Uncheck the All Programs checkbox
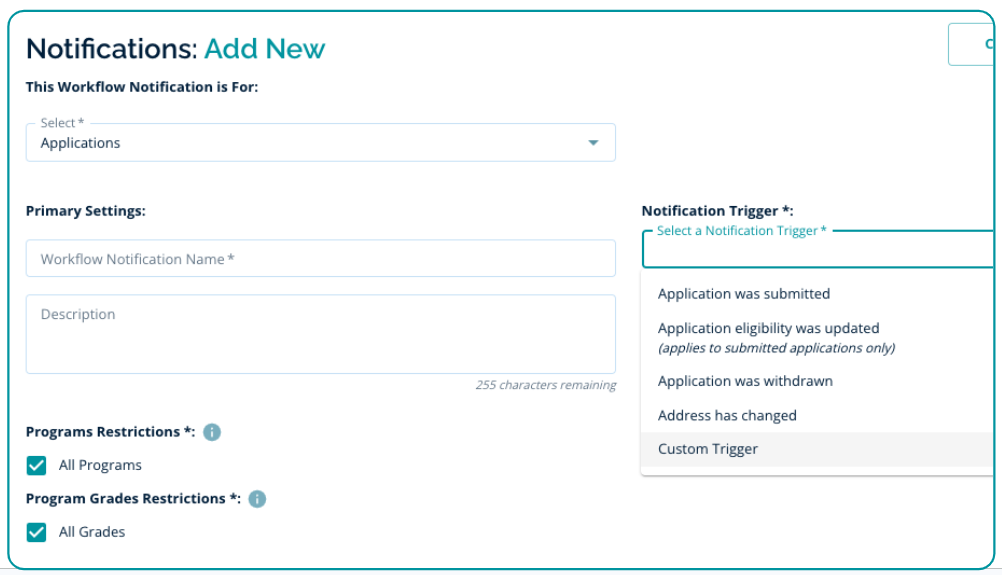The width and height of the screenshot is (1002, 575). tap(36, 465)
